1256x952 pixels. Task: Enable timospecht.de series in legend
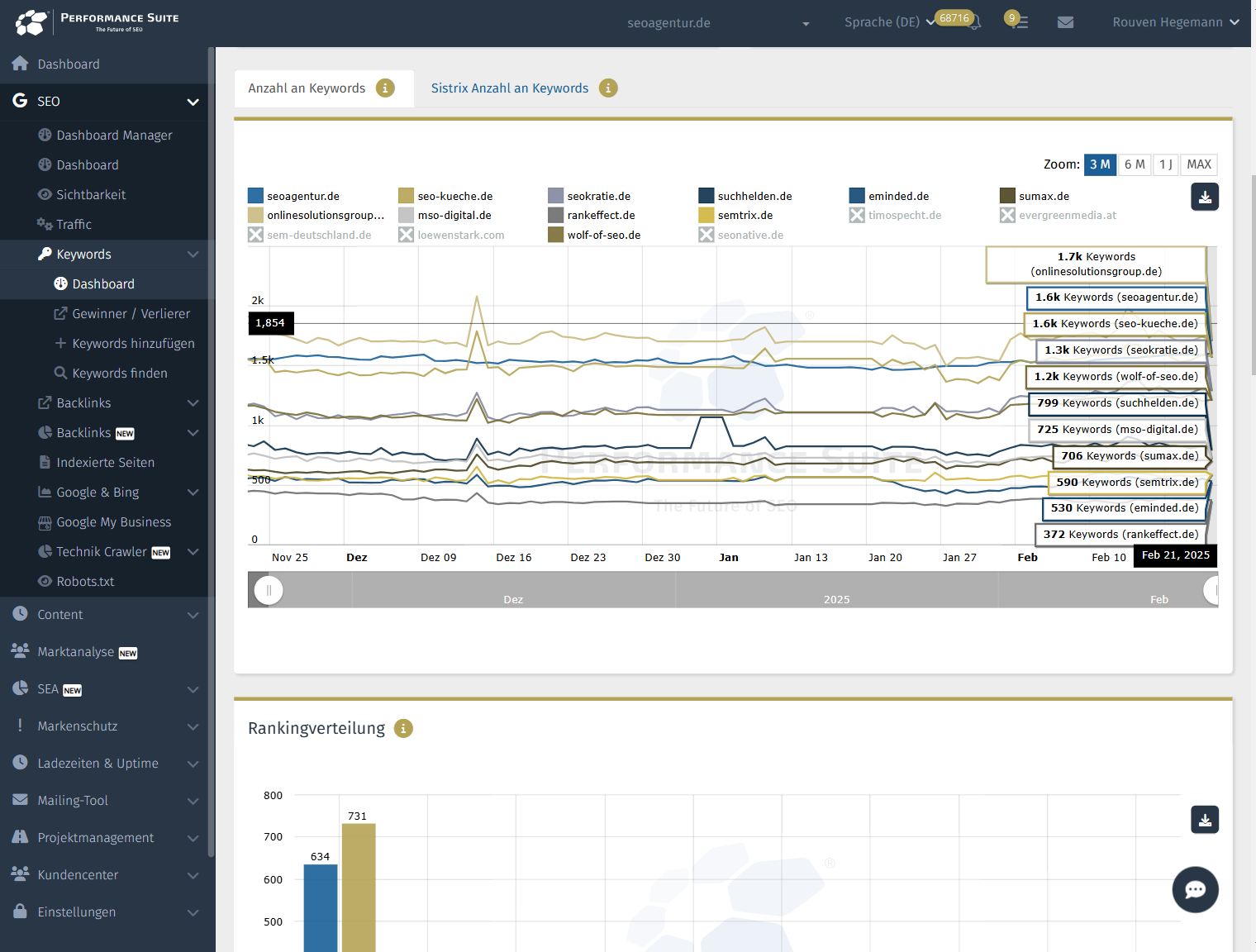(896, 215)
